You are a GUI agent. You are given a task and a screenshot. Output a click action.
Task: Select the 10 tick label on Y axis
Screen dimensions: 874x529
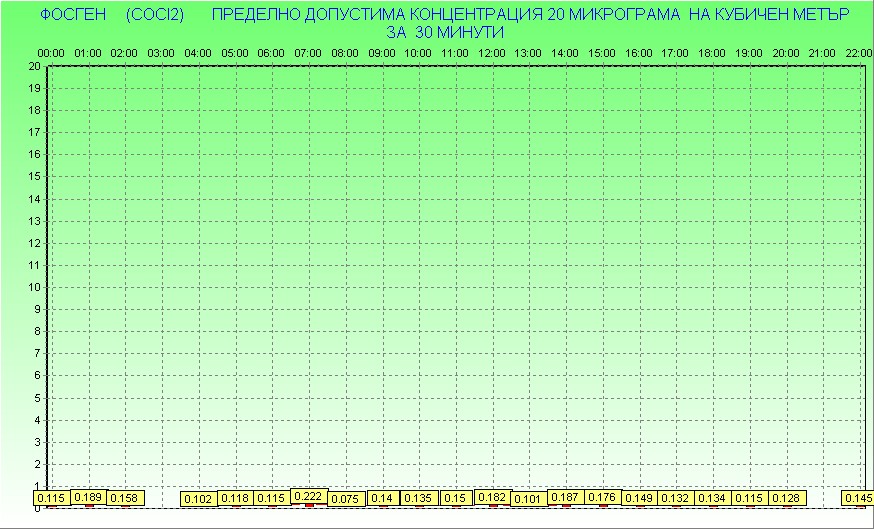[35, 287]
